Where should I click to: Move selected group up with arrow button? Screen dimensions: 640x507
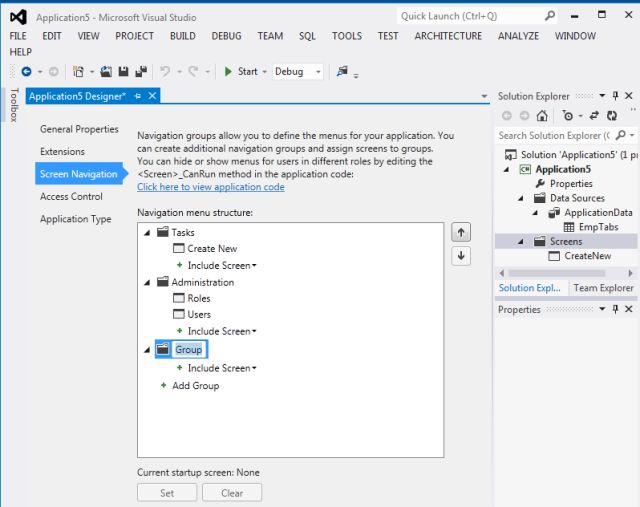click(x=461, y=232)
